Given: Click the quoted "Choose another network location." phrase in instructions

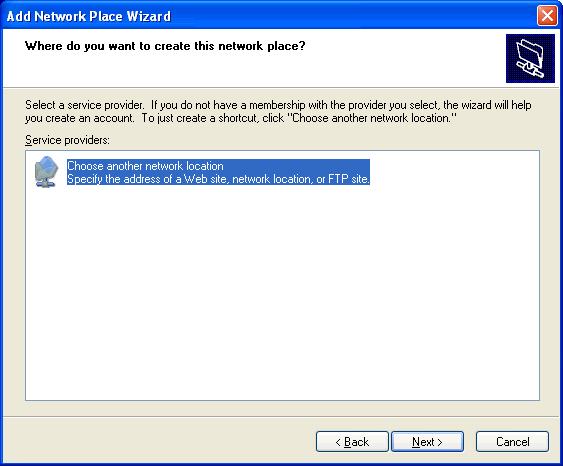Looking at the screenshot, I should click(x=372, y=118).
